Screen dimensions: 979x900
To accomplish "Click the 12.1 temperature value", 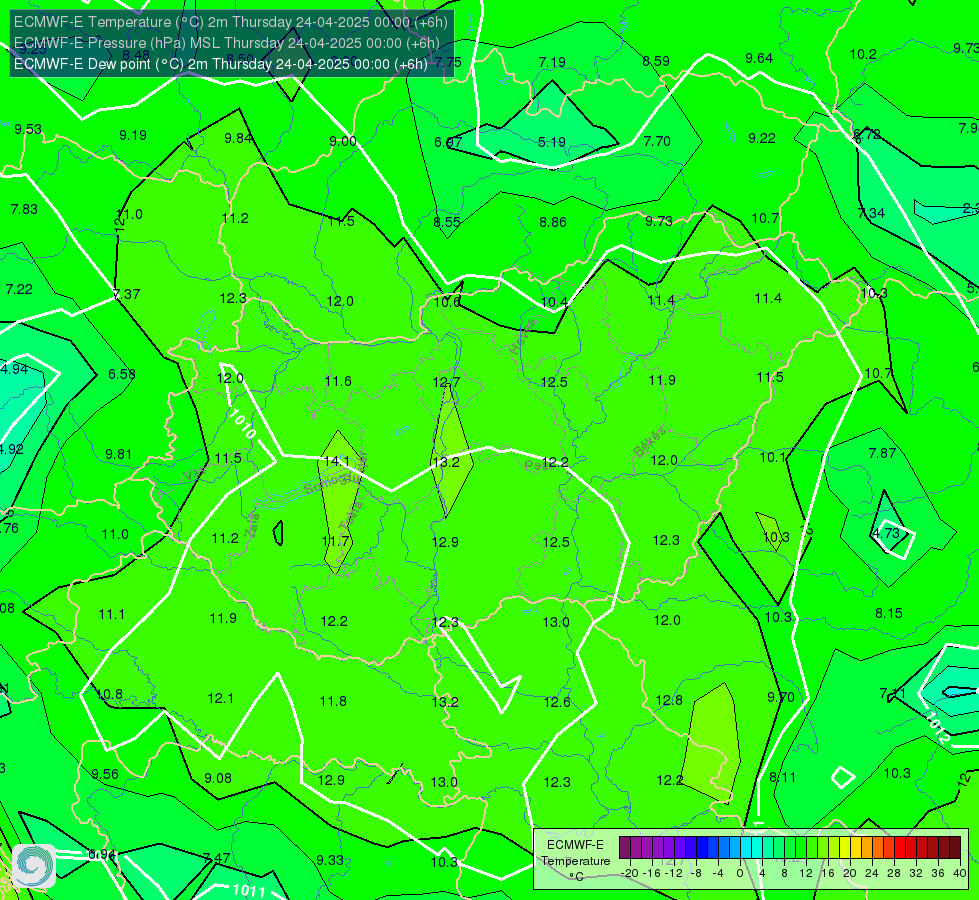I will click(x=220, y=698).
